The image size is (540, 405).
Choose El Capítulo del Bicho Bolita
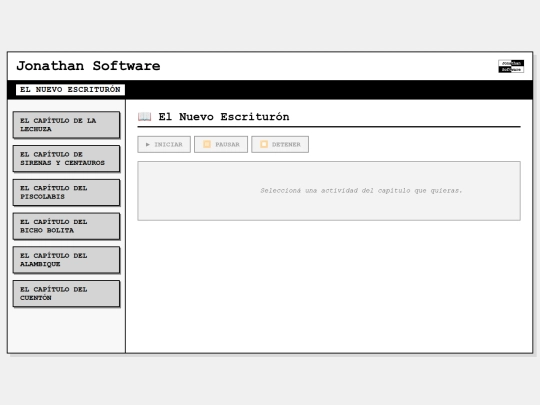coord(66,226)
